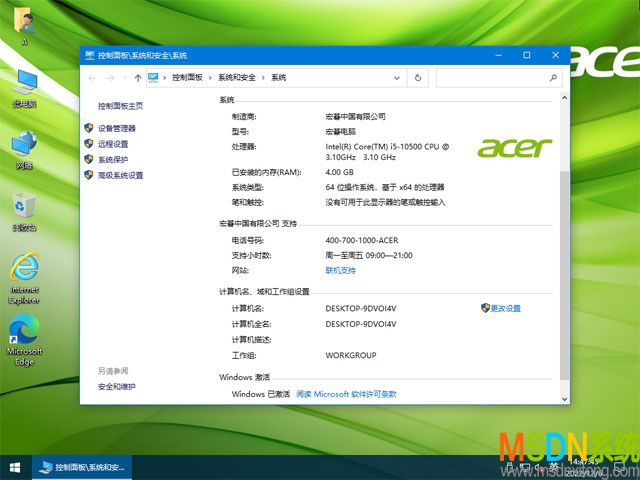Expand chevron after 系统和安全 breadcrumb

263,78
